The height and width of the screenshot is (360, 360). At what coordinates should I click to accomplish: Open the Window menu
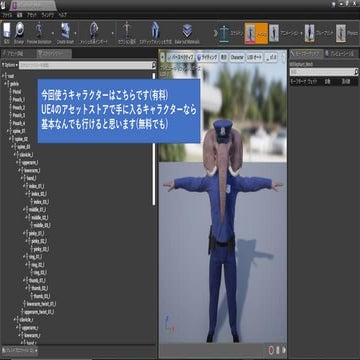[48, 15]
